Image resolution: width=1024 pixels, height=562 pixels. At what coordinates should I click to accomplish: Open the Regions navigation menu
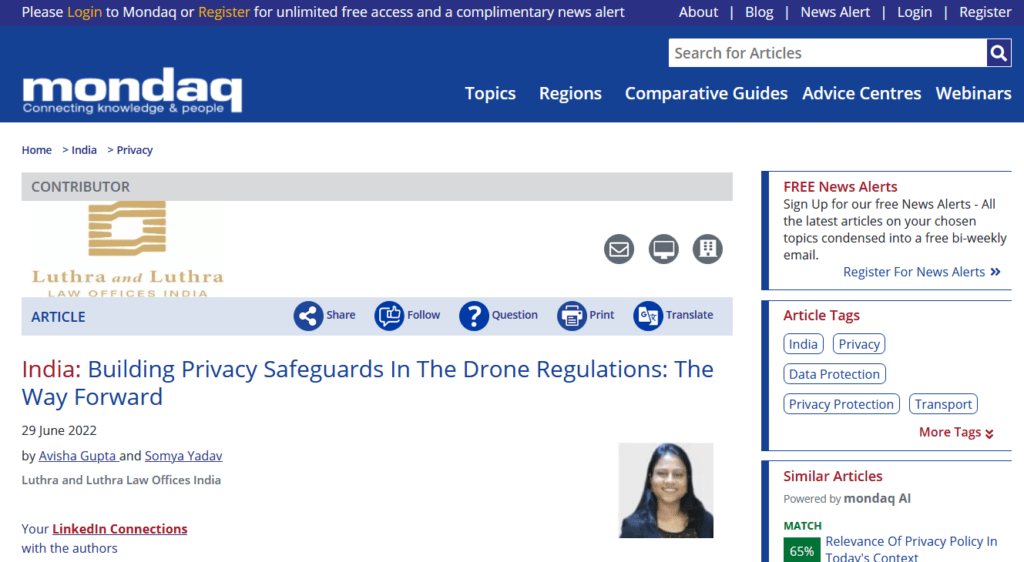click(x=570, y=93)
